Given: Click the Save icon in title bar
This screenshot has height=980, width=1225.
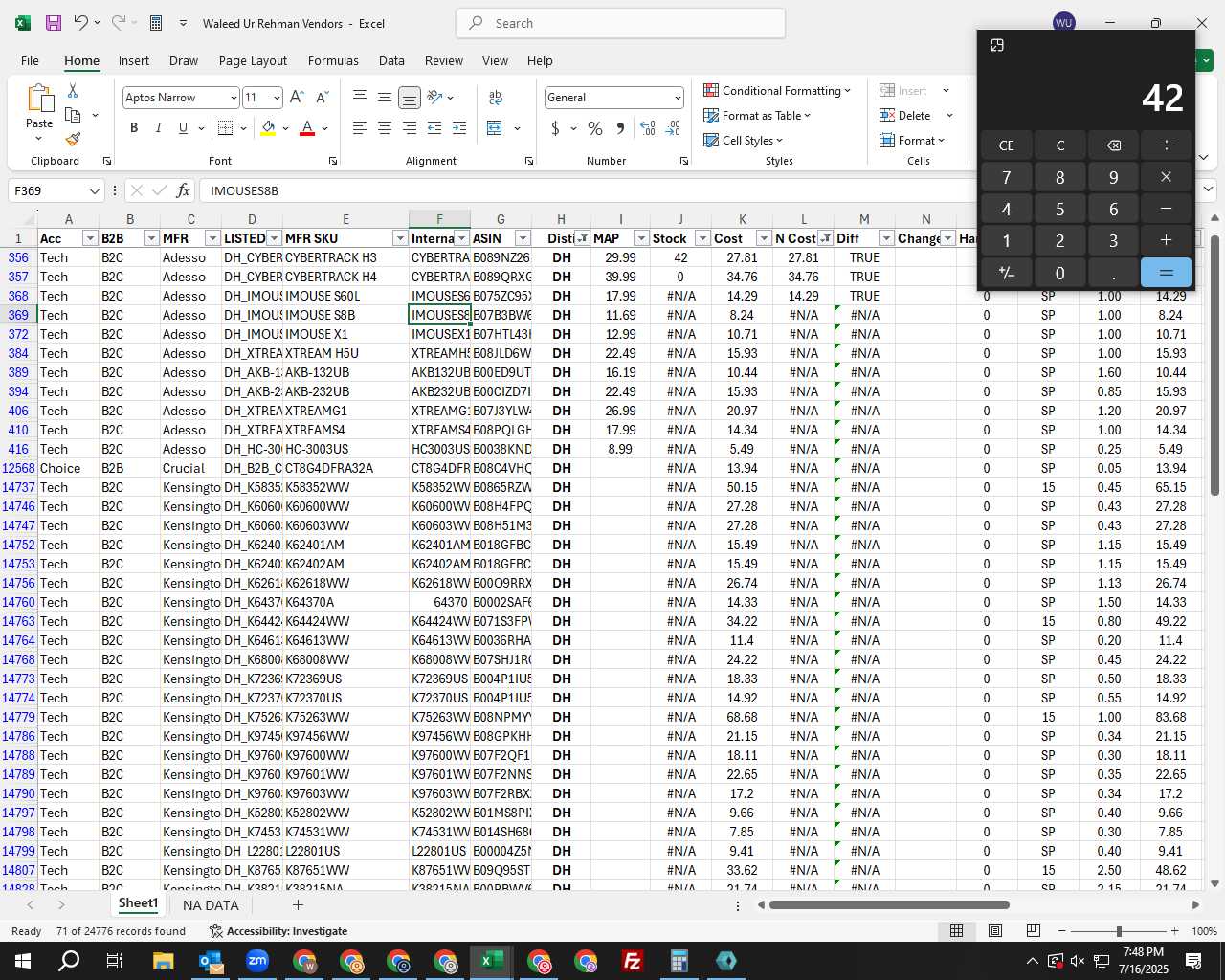Looking at the screenshot, I should click(54, 23).
